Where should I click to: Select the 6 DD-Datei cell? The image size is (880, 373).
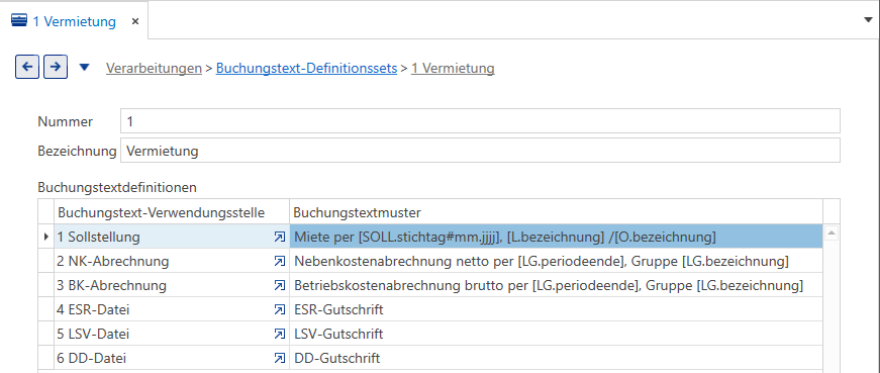[x=172, y=358]
